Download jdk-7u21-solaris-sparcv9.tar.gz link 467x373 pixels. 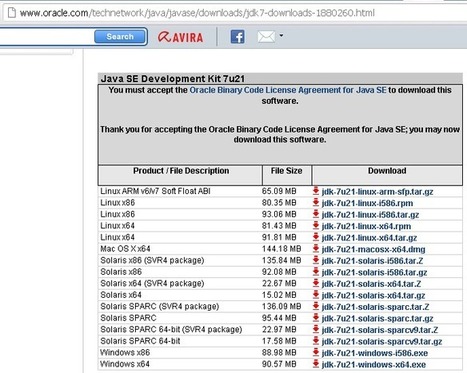tap(382, 342)
